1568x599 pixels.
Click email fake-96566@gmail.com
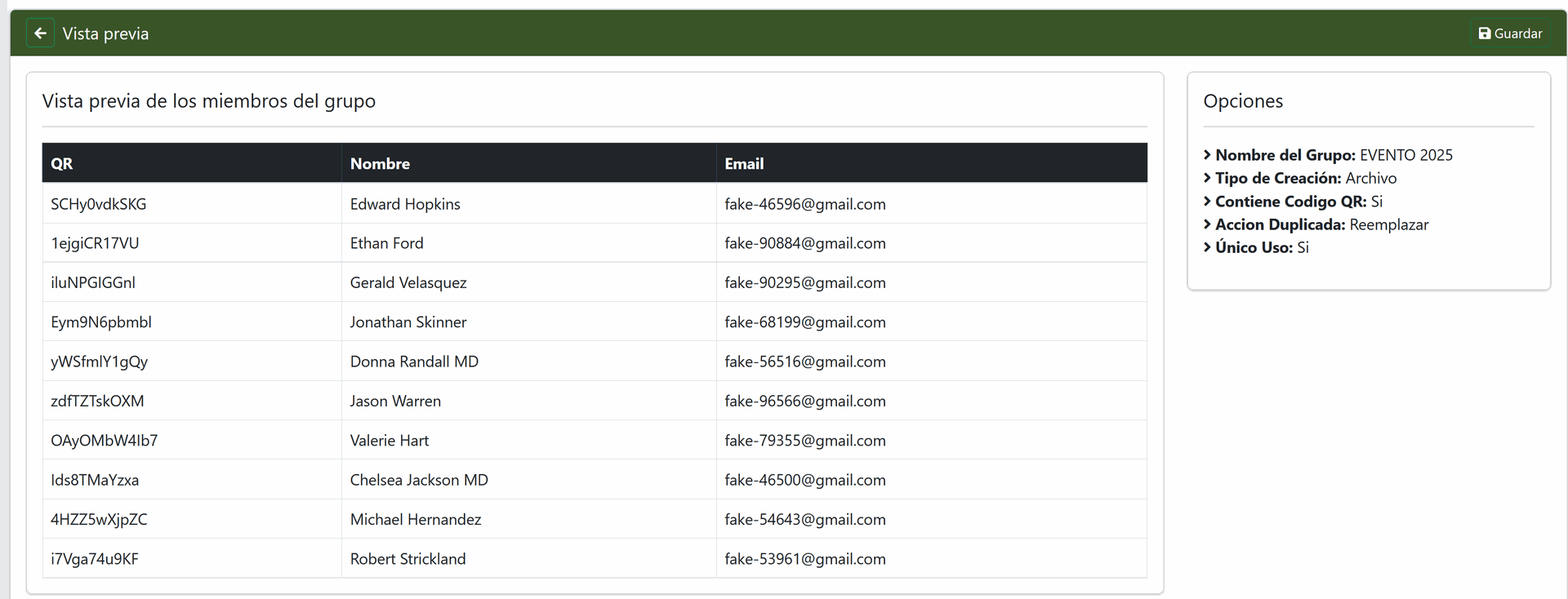tap(804, 401)
